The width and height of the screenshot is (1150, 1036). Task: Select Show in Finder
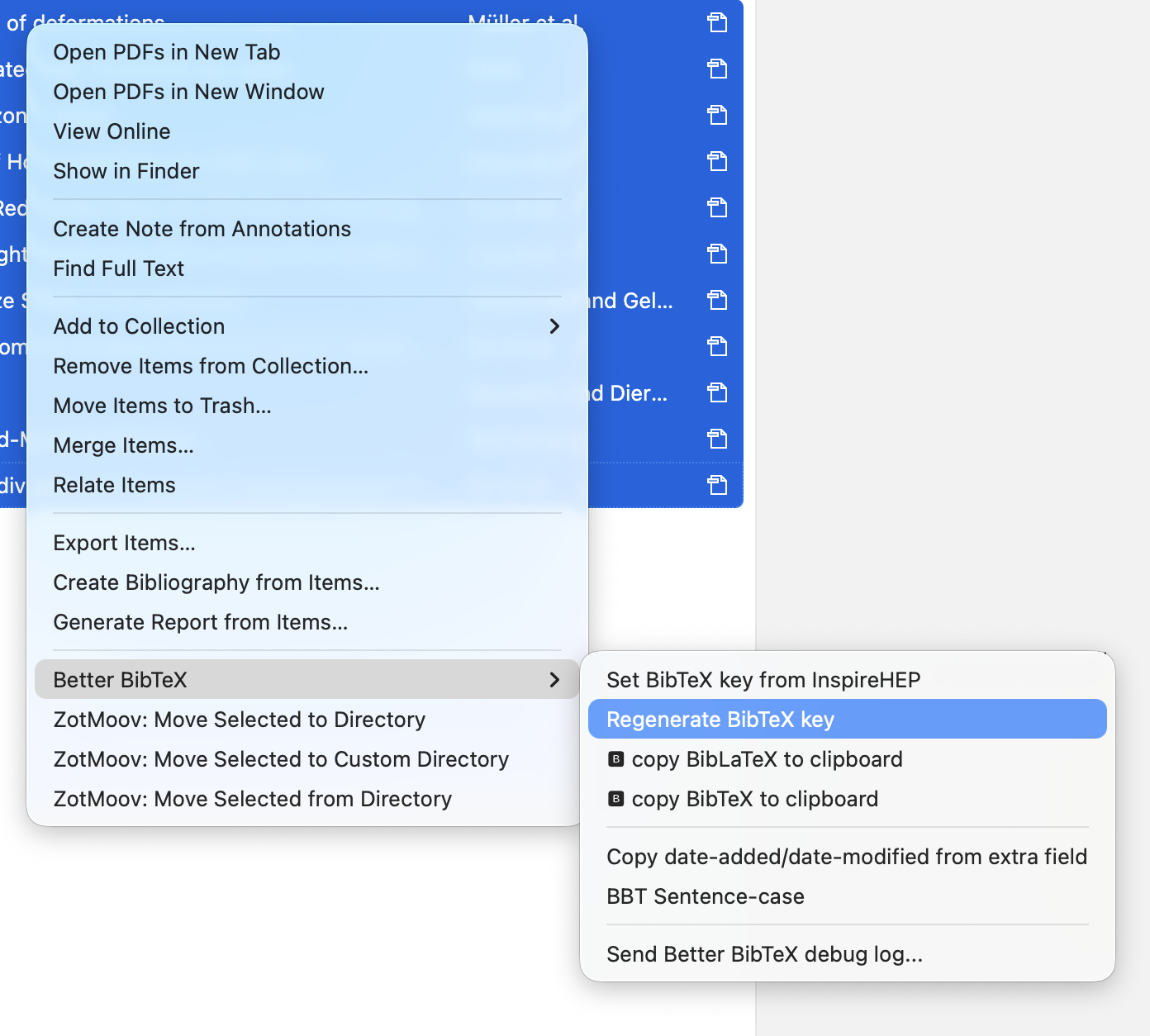(307, 171)
